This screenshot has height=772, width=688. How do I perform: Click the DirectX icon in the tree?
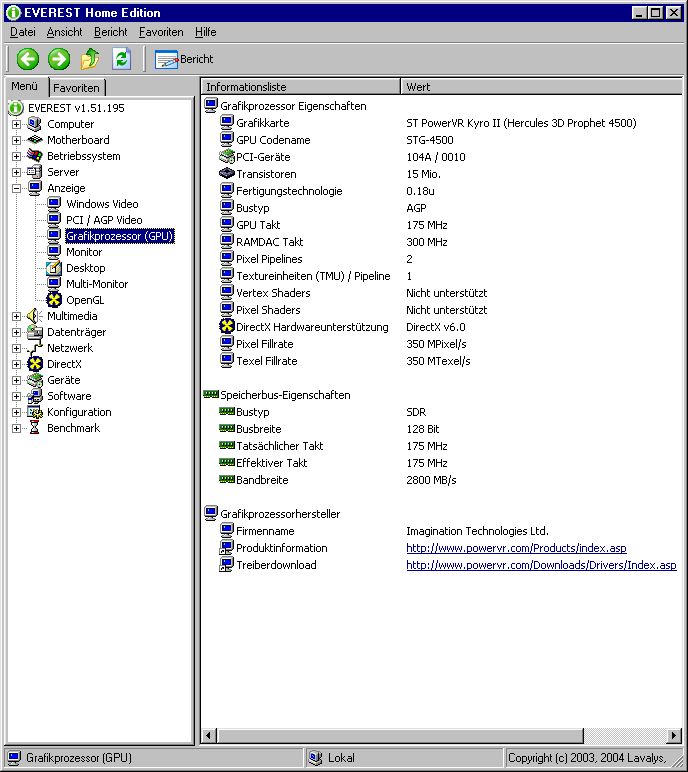pyautogui.click(x=34, y=364)
